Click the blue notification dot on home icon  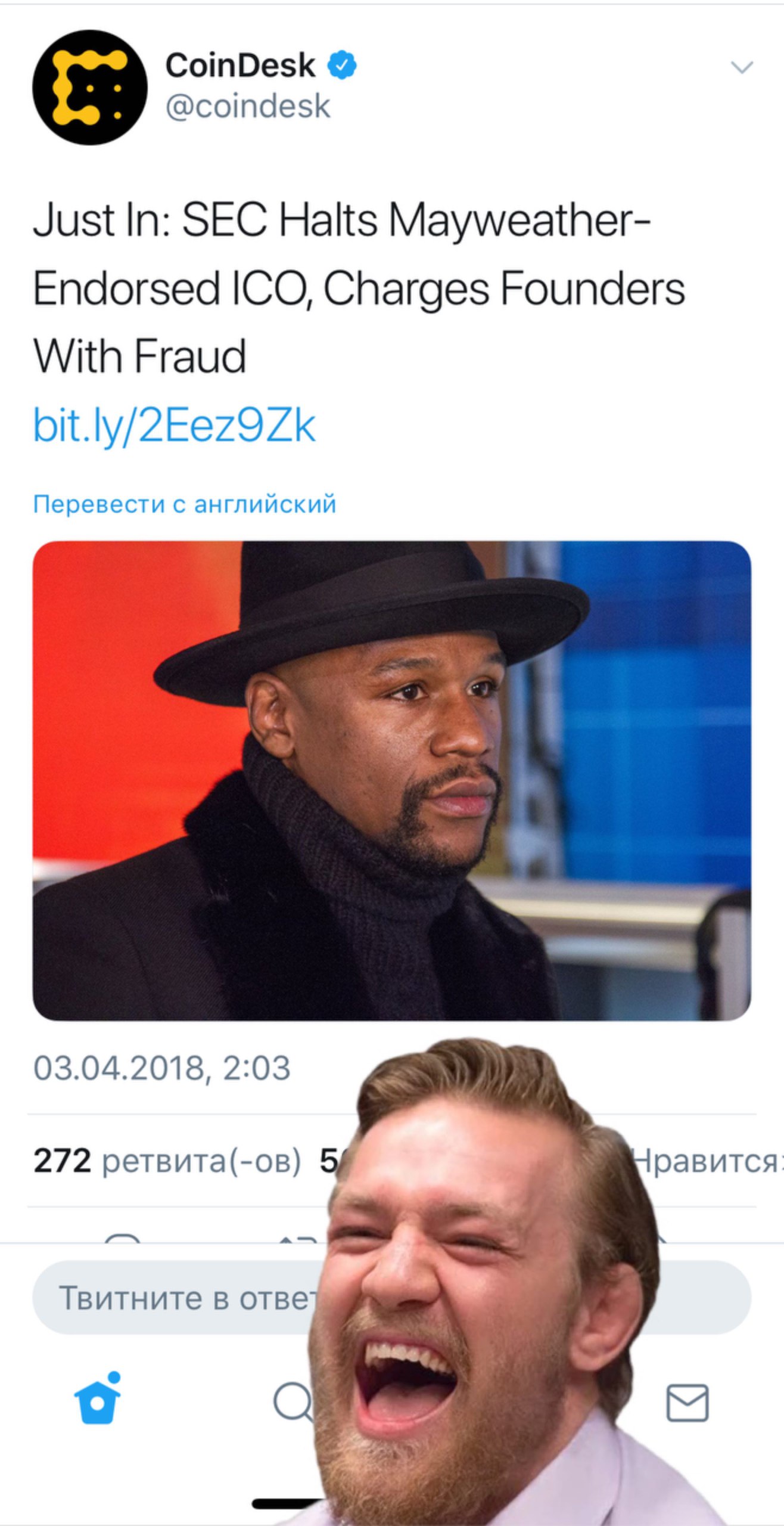point(114,1377)
